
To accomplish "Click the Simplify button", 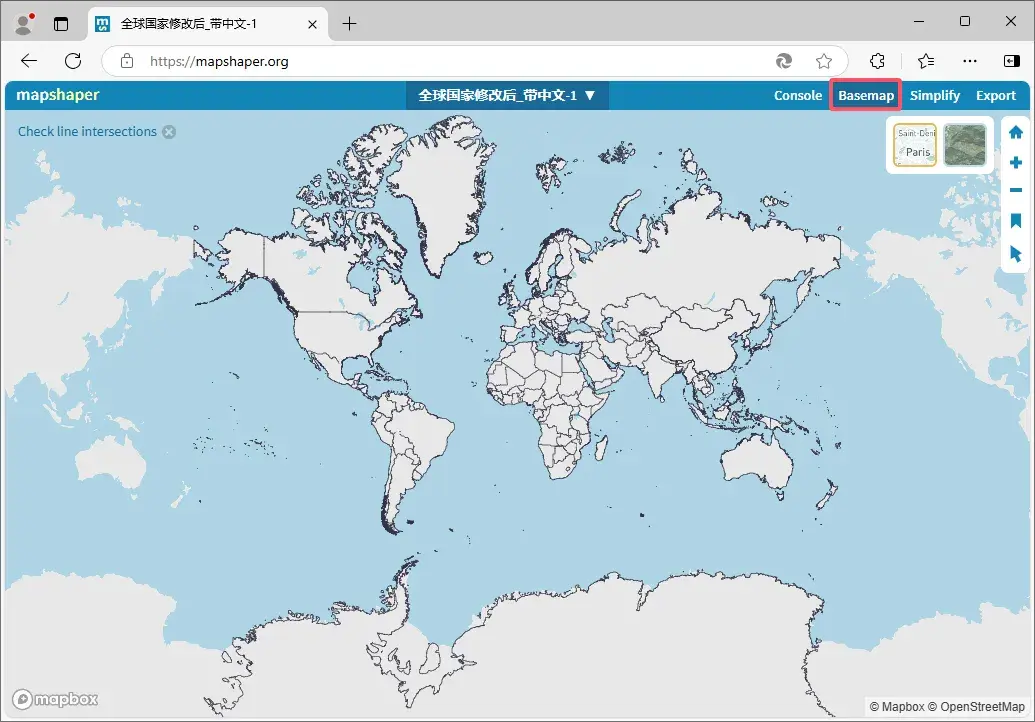I will point(935,95).
